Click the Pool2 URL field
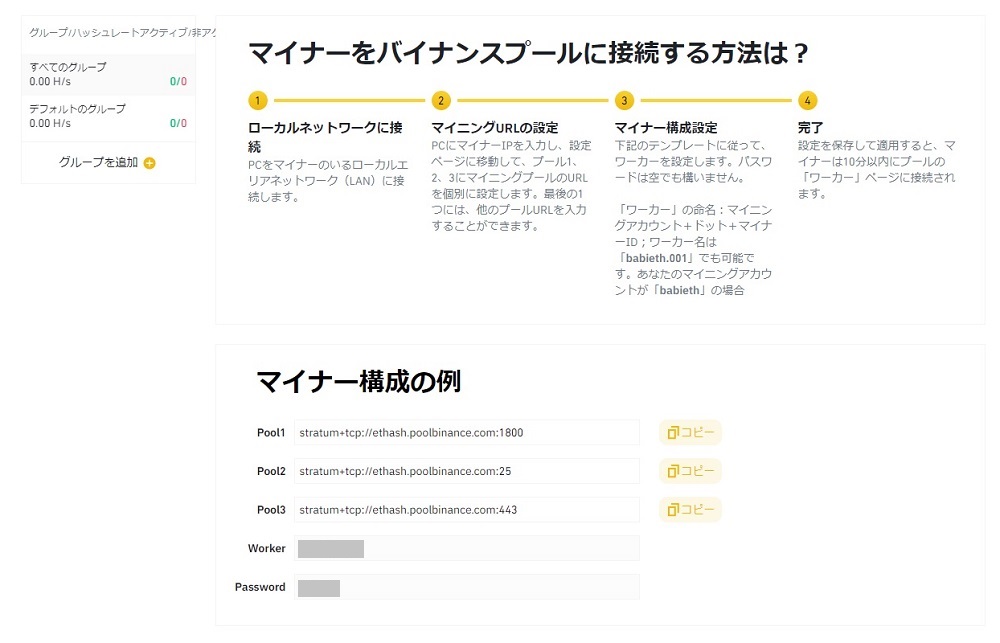Screen dimensions: 1000x643 pos(467,471)
